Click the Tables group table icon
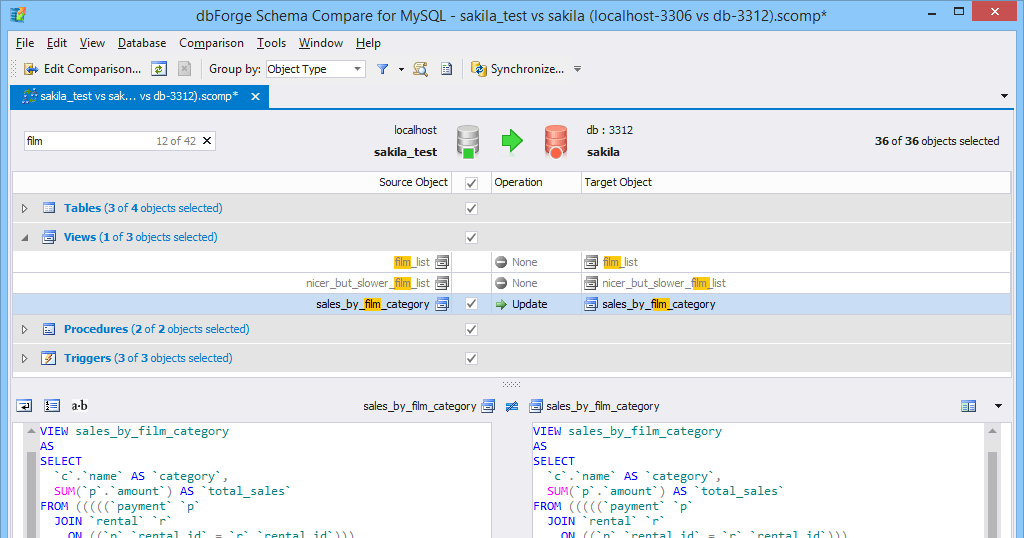The height and width of the screenshot is (538, 1024). 49,208
